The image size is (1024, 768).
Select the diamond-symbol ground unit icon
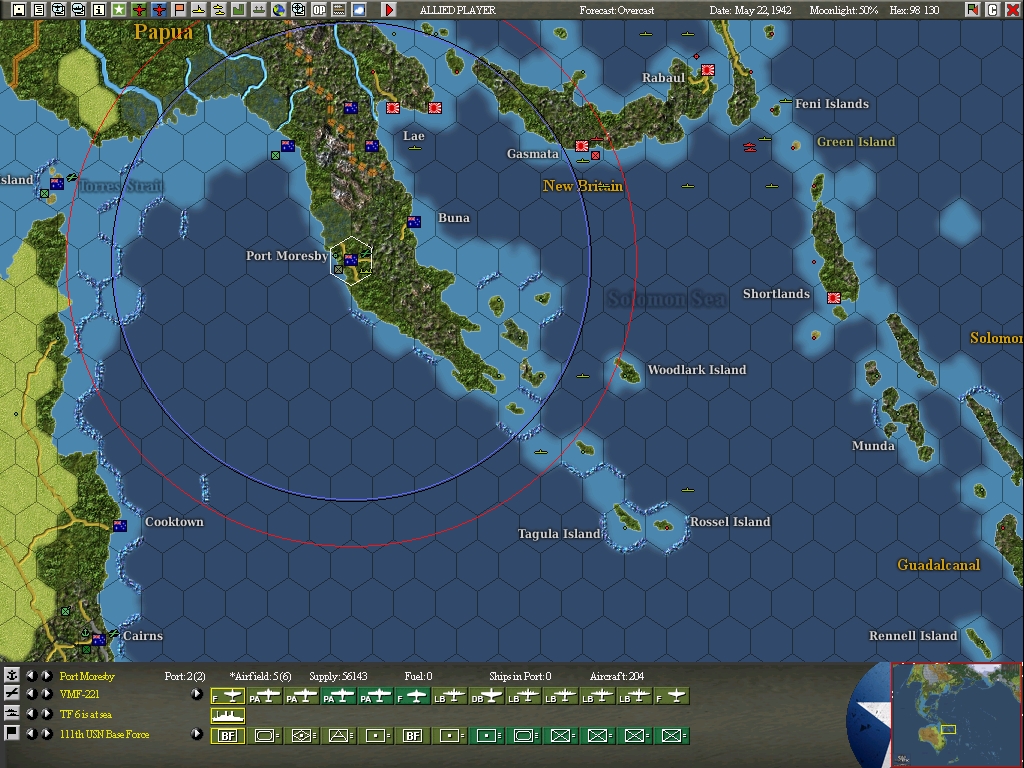click(302, 735)
